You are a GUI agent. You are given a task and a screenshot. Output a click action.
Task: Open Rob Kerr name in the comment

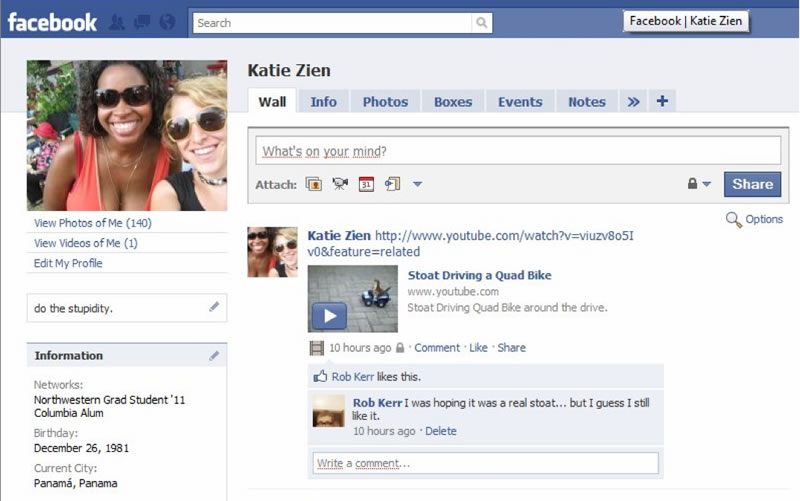378,403
